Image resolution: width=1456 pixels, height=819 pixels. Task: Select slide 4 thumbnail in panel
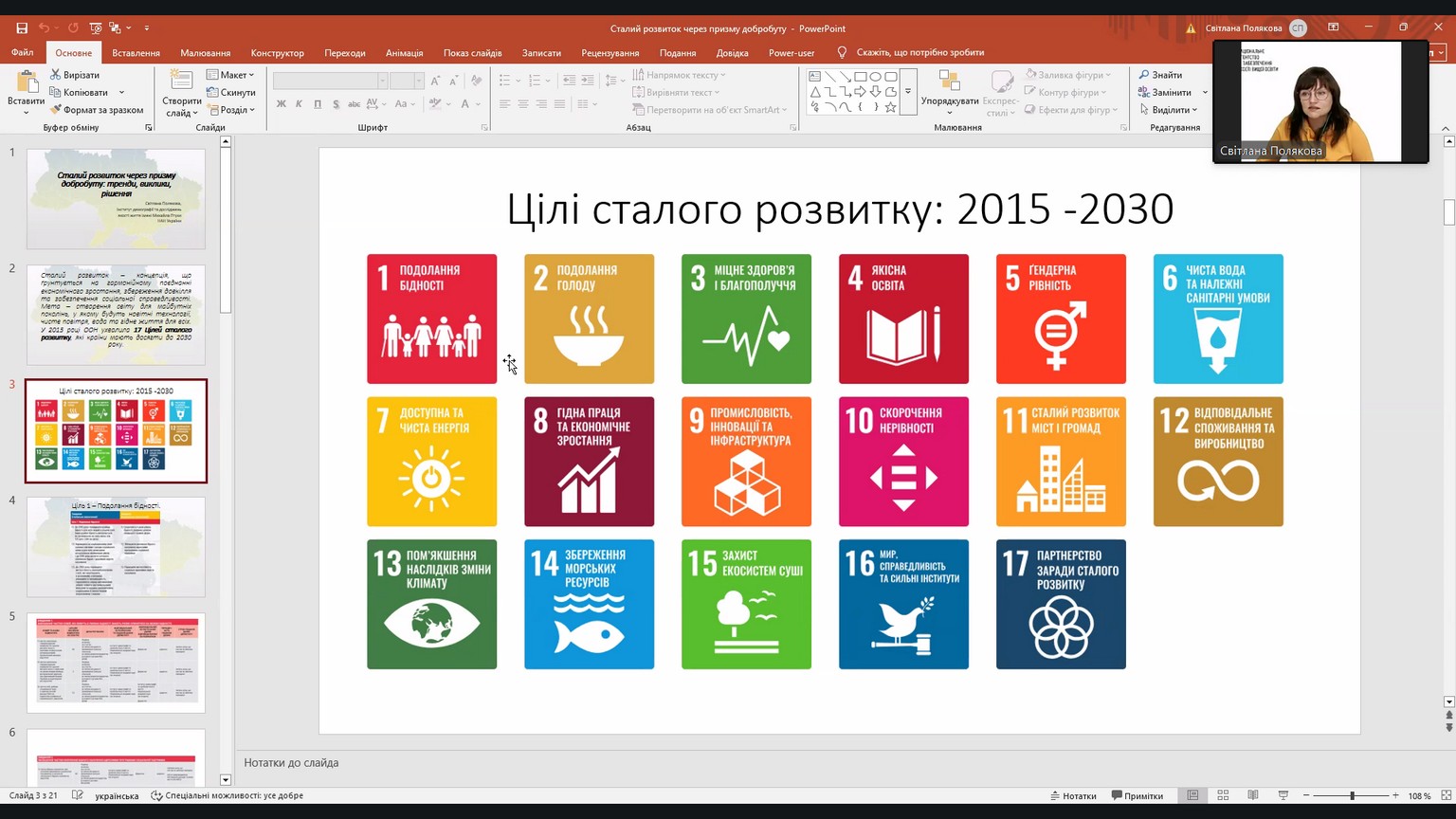[x=116, y=547]
